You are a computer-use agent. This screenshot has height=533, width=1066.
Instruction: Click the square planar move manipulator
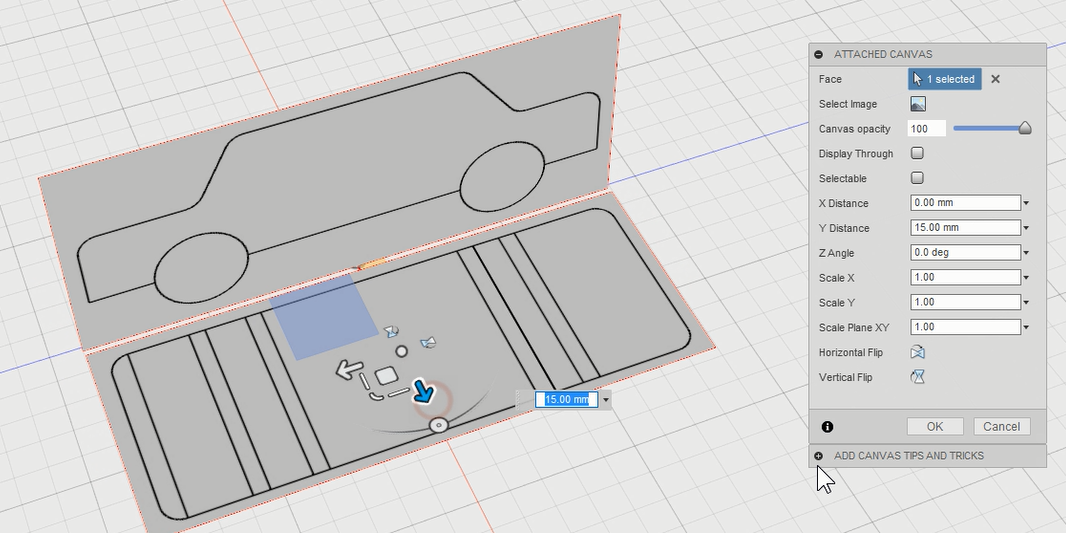[386, 376]
